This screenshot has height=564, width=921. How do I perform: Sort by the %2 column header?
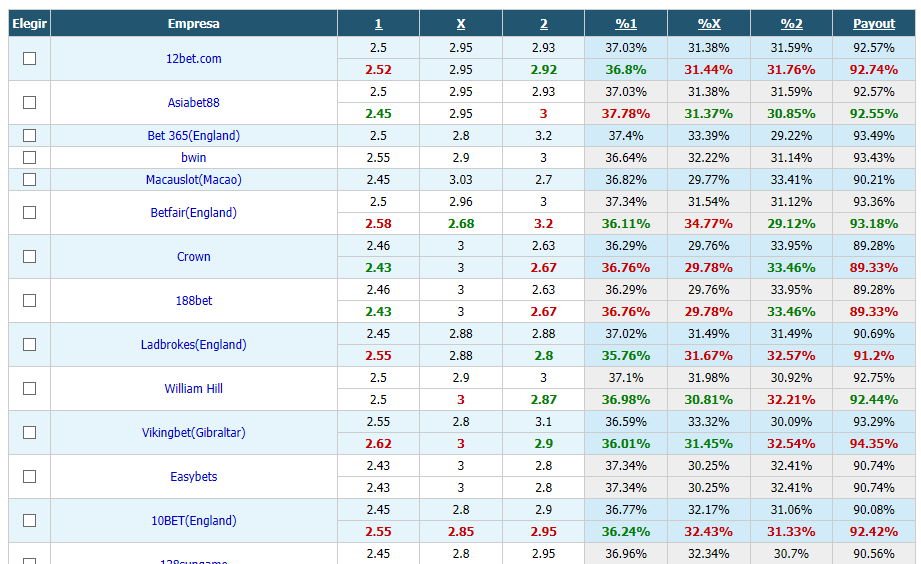point(792,24)
